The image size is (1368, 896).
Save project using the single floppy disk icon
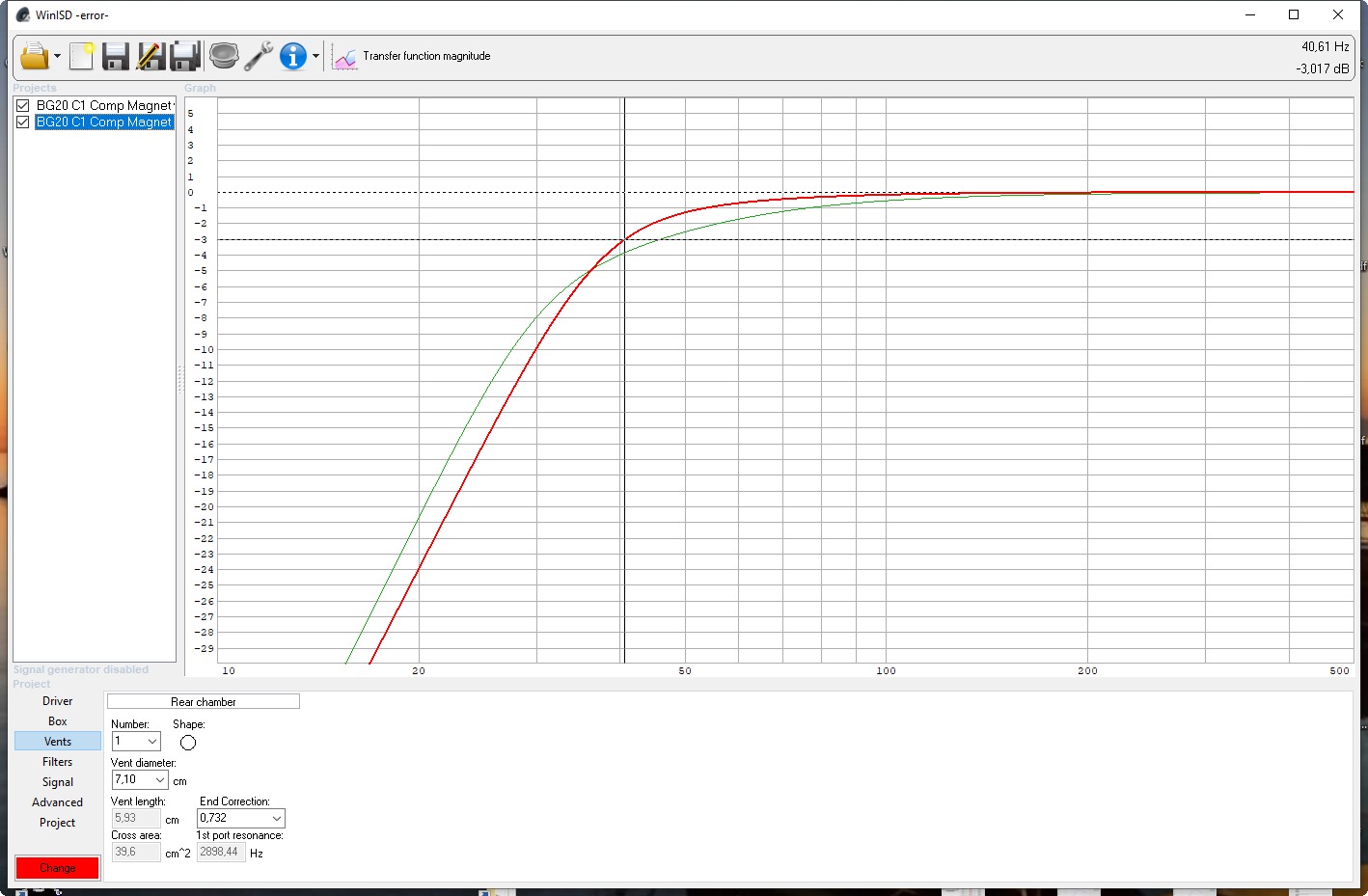(x=116, y=57)
